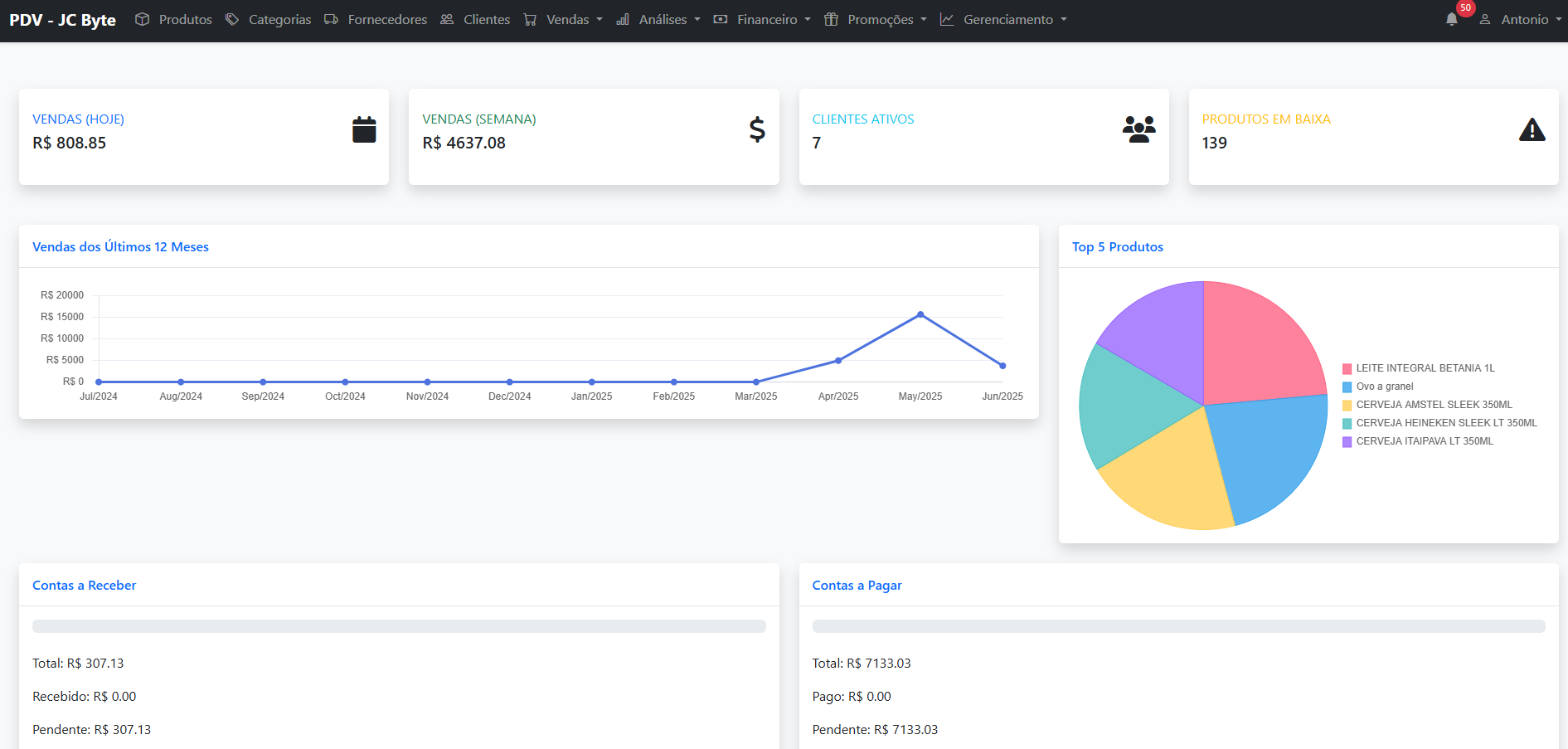Click the tag icon beside Categorias
The width and height of the screenshot is (1568, 749).
click(x=232, y=19)
